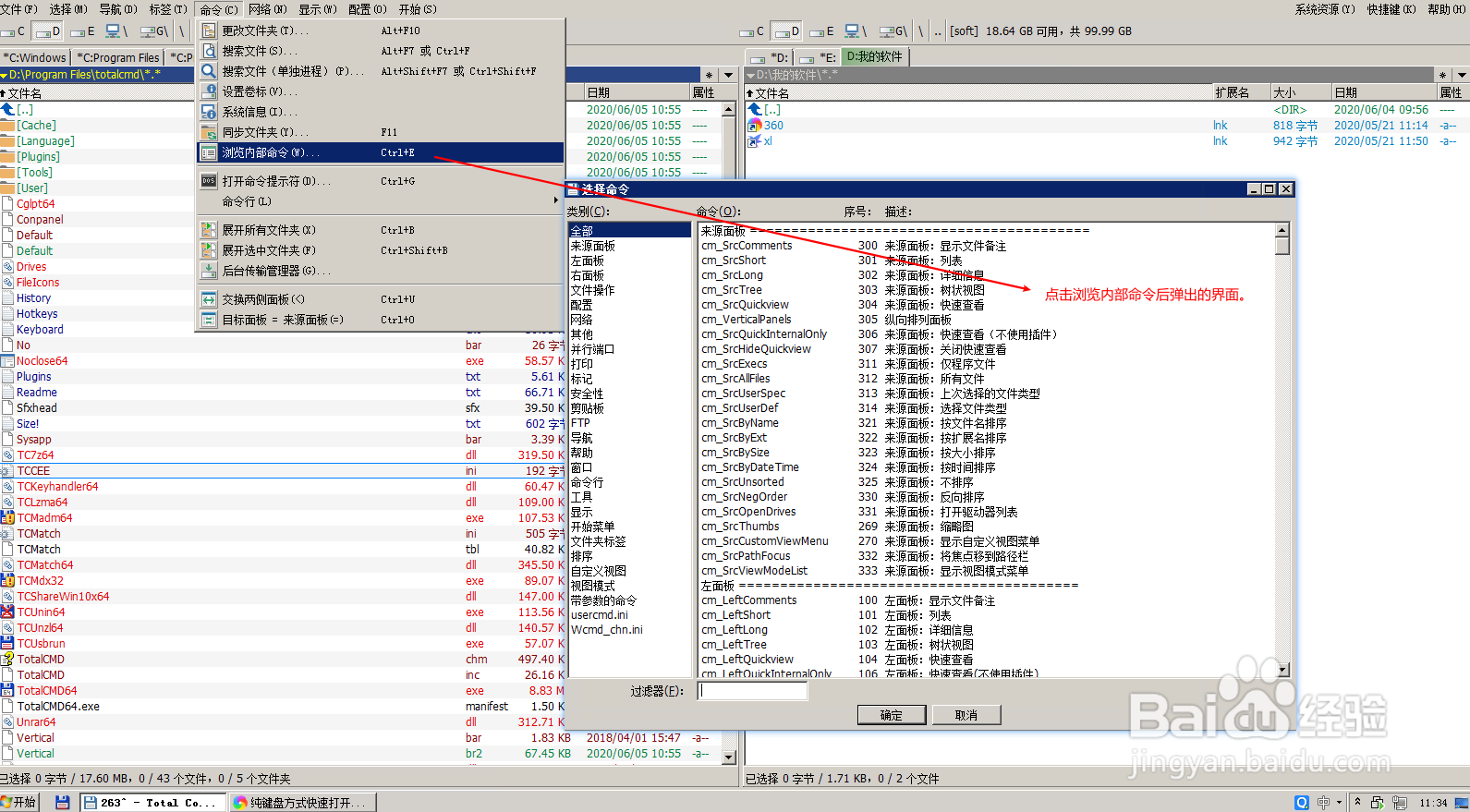Select cm_LeftTree command row
Viewport: 1470px width, 812px height.
click(x=987, y=645)
